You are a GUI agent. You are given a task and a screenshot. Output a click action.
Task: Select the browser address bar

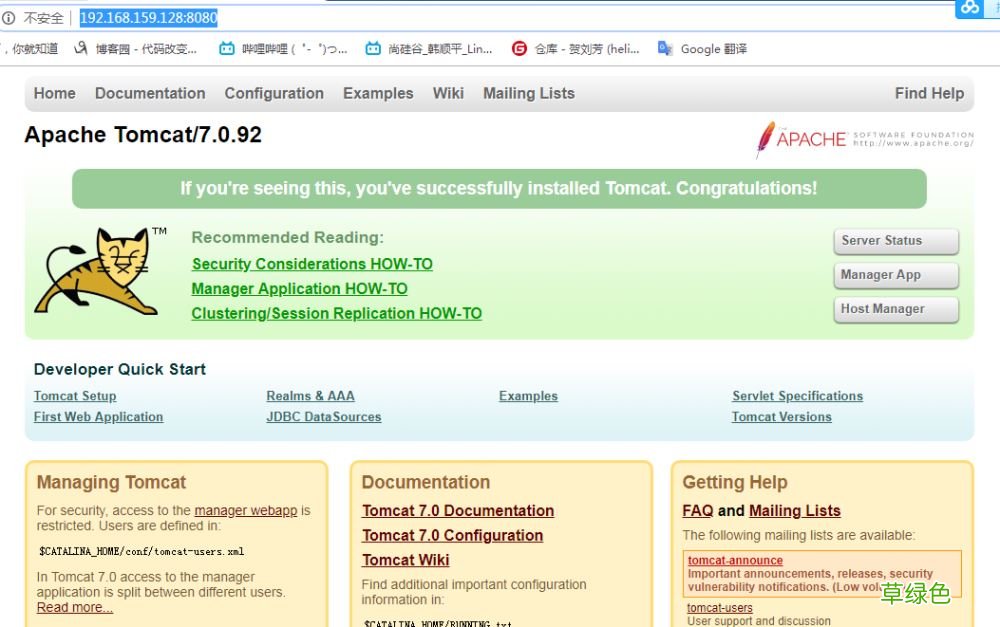(x=149, y=17)
